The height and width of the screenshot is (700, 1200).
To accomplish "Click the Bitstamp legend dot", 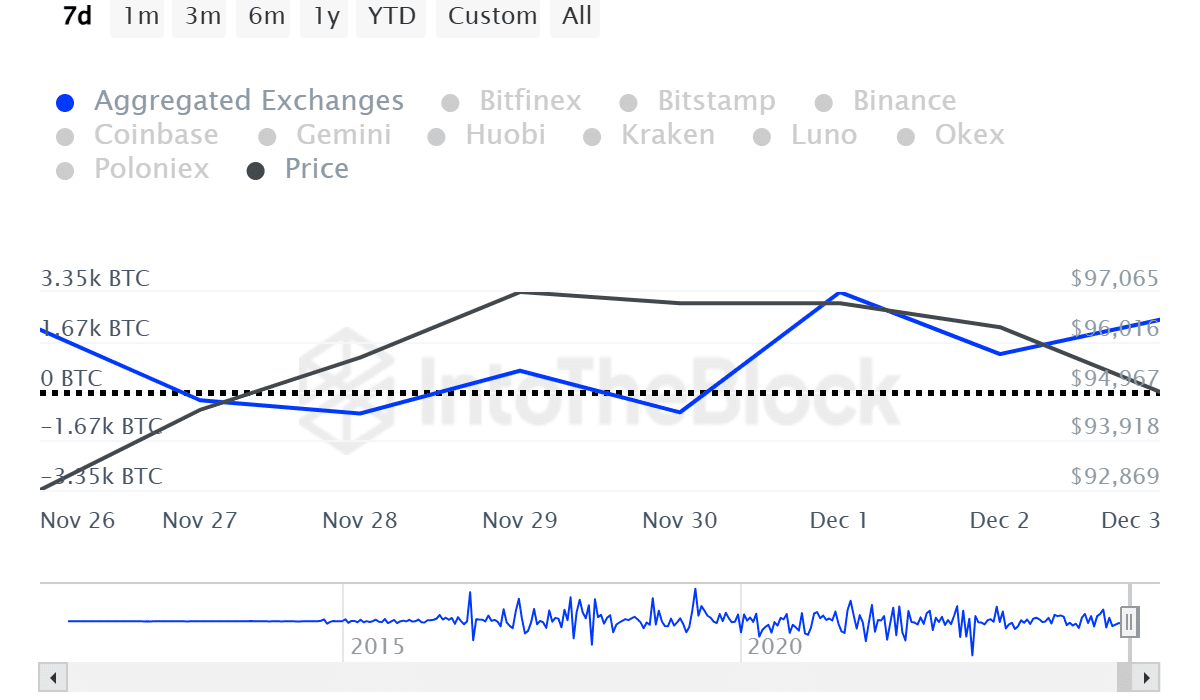I will pos(628,103).
